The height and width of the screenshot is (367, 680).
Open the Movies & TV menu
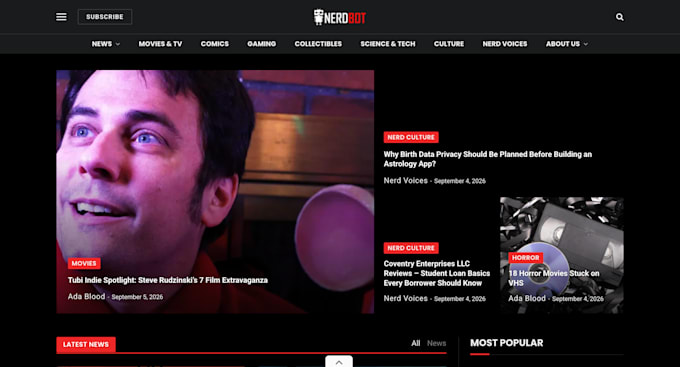click(x=160, y=44)
